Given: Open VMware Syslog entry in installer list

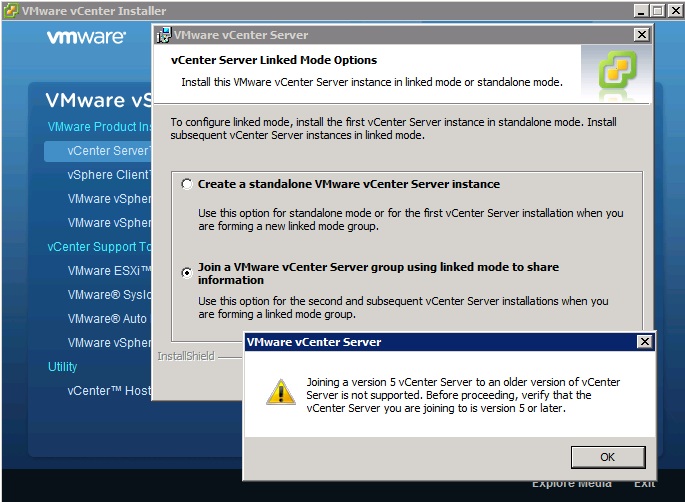Looking at the screenshot, I should [x=109, y=295].
